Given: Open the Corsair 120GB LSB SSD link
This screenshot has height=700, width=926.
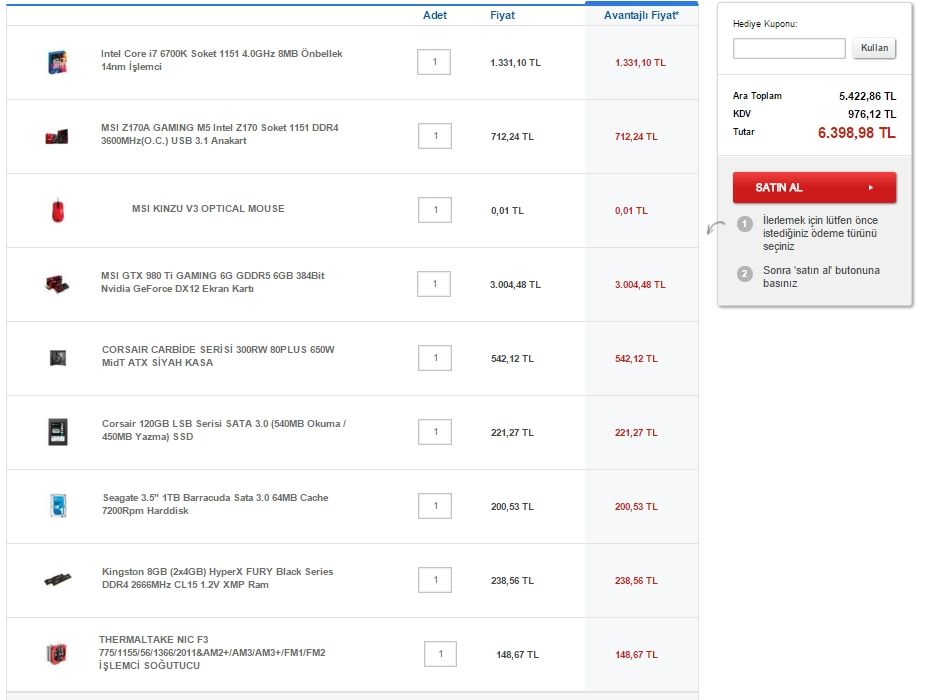Looking at the screenshot, I should [x=224, y=430].
